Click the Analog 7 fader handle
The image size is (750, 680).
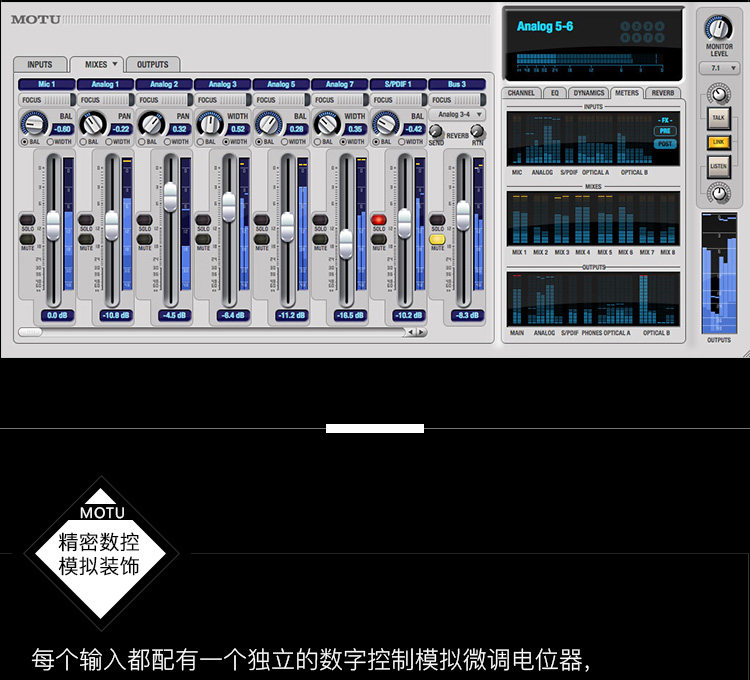click(x=346, y=244)
